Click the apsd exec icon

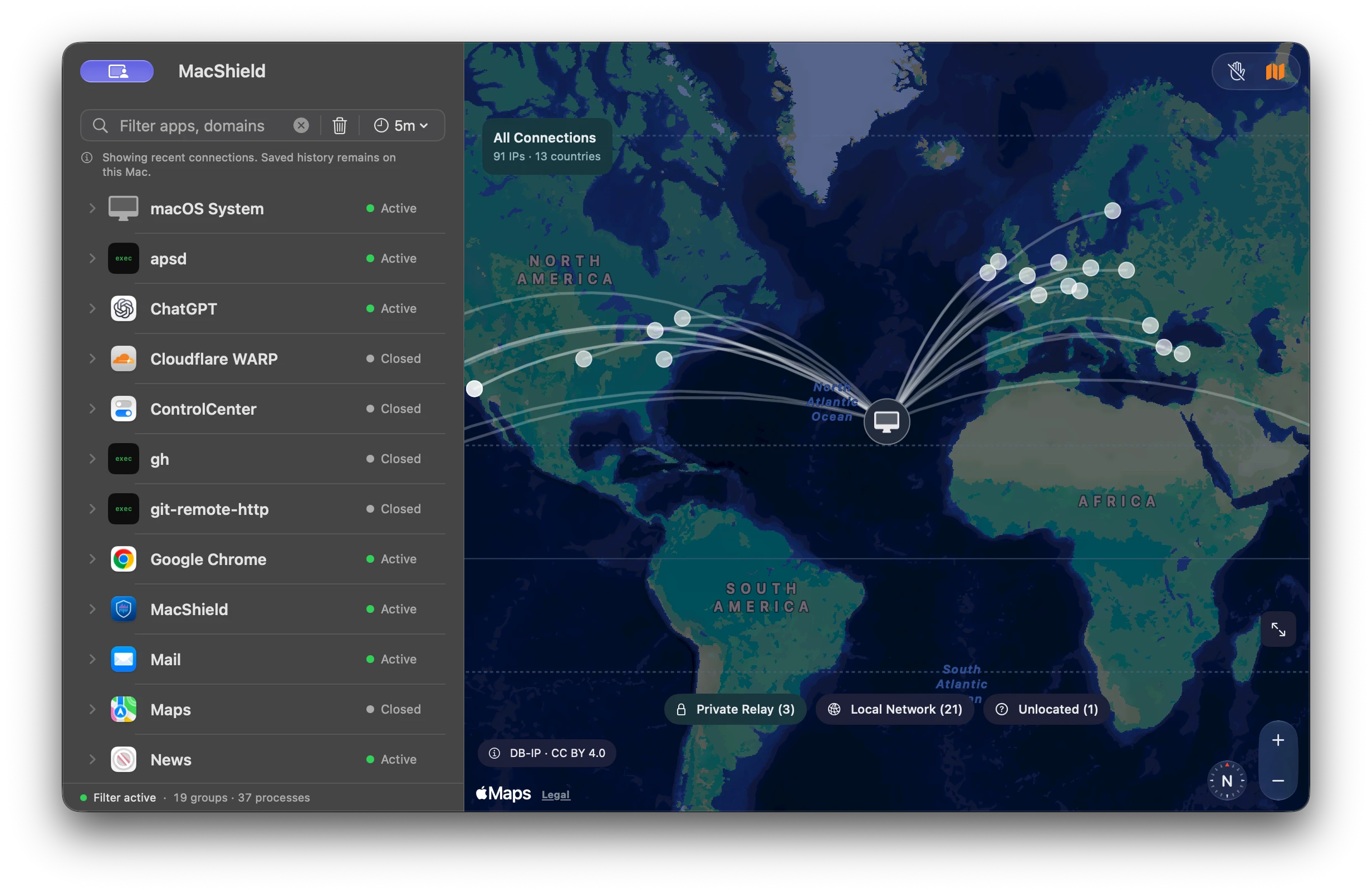[x=124, y=258]
